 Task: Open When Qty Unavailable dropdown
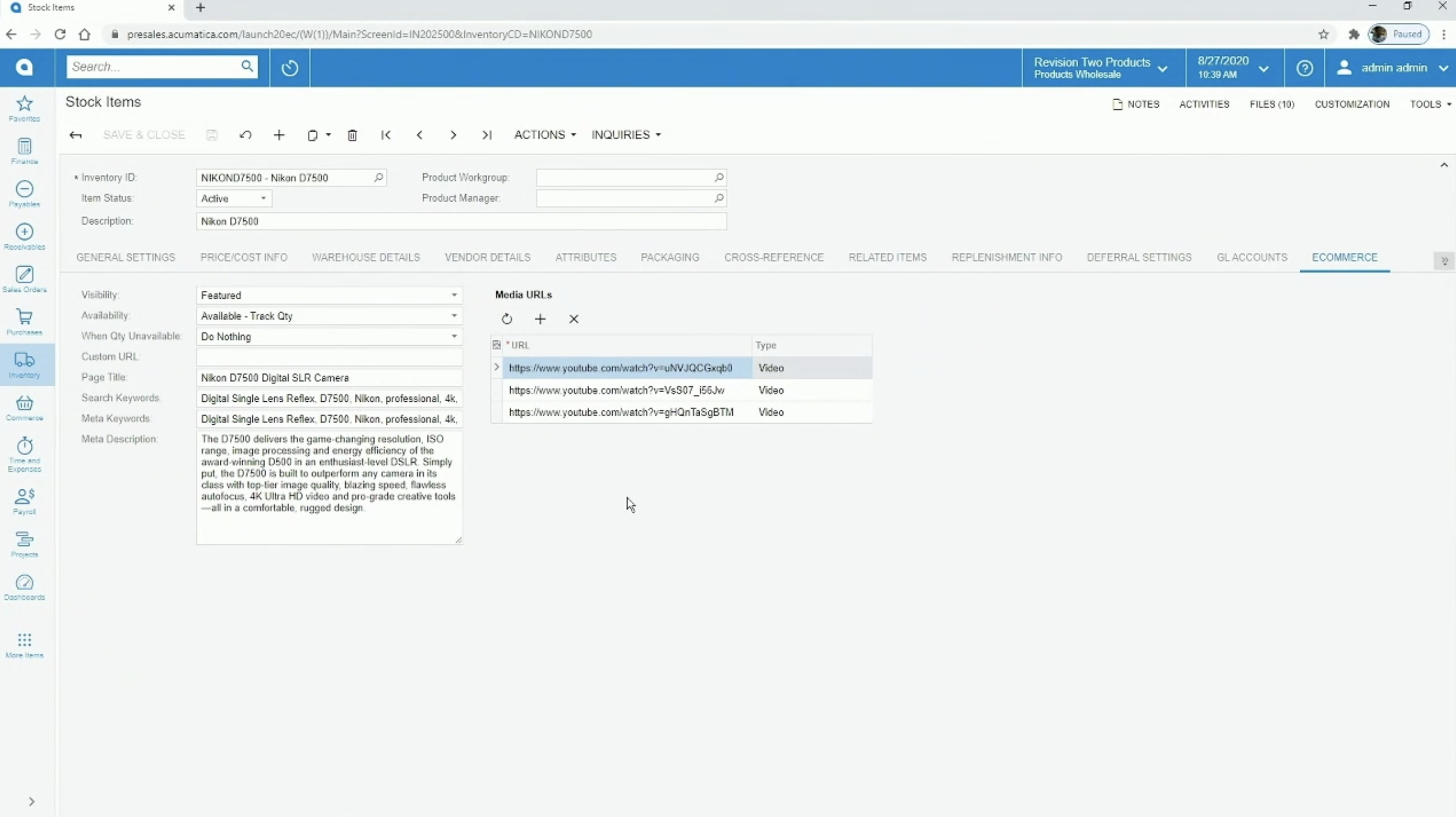coord(454,336)
